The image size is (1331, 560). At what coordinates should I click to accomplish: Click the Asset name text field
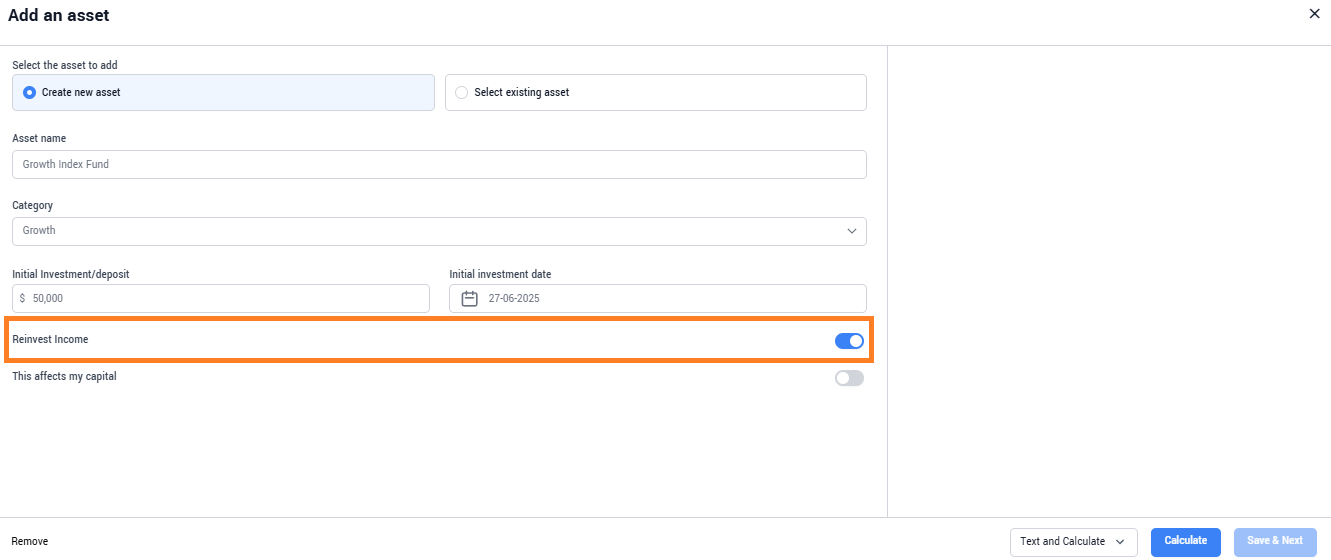(x=439, y=164)
